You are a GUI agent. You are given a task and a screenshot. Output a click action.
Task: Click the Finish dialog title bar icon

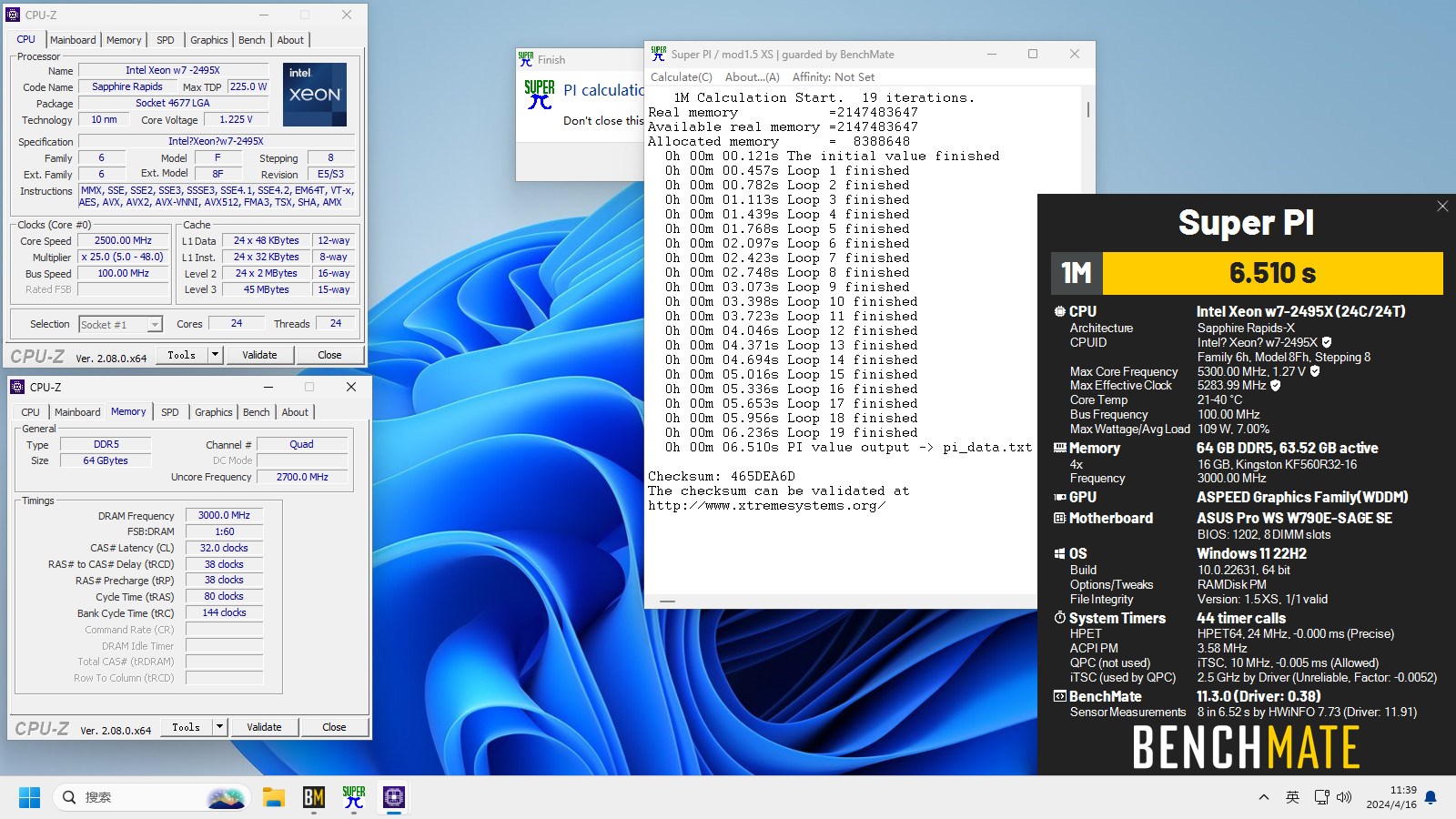pyautogui.click(x=526, y=59)
